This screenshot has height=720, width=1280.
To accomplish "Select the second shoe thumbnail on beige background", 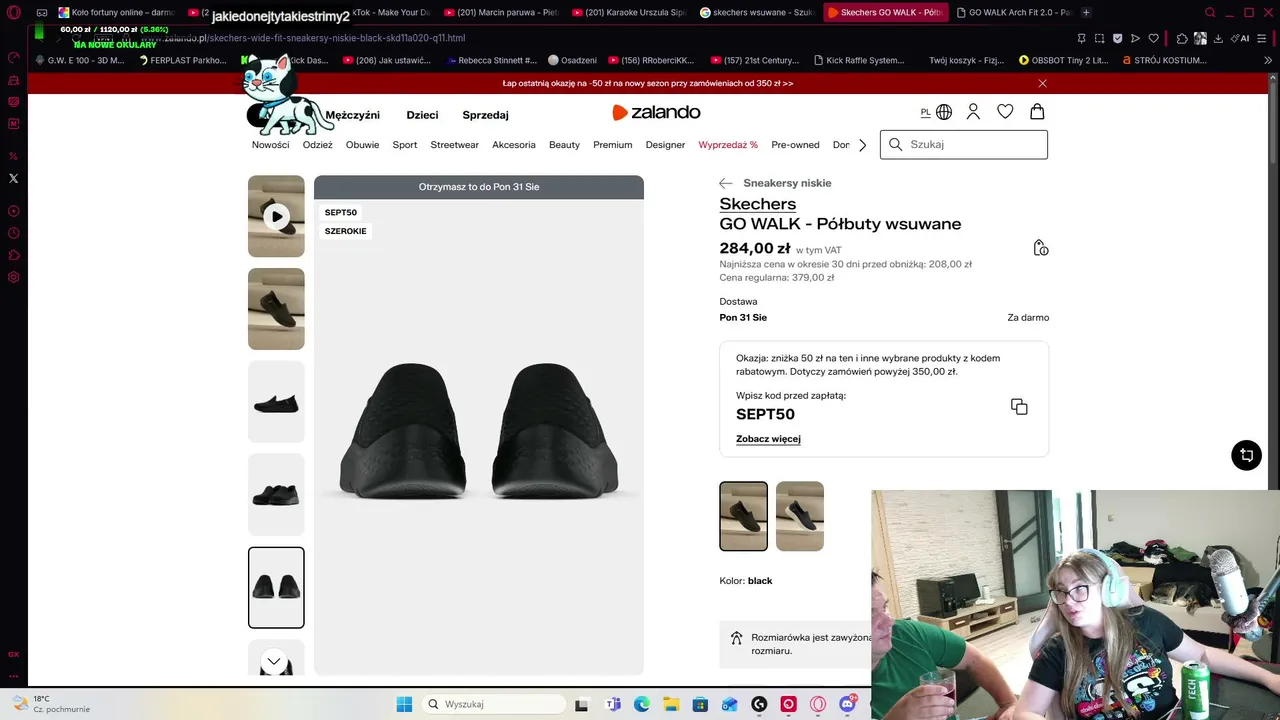I will tap(276, 309).
